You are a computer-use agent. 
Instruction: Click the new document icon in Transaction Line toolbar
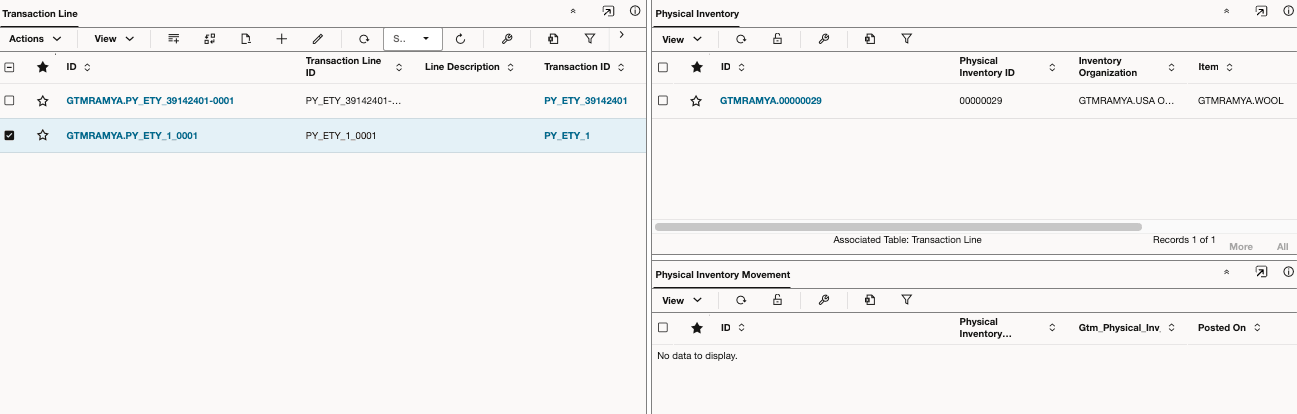(246, 39)
